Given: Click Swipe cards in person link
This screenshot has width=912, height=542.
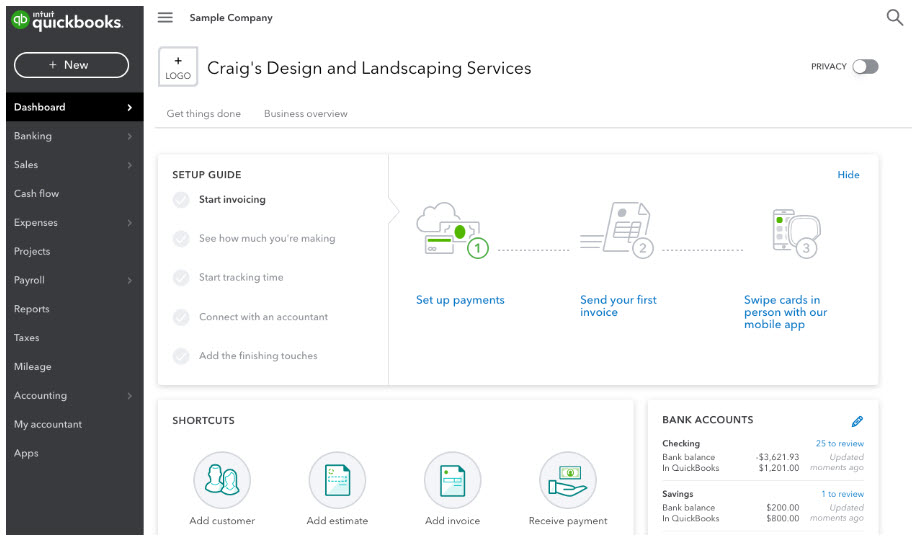Looking at the screenshot, I should click(x=785, y=312).
